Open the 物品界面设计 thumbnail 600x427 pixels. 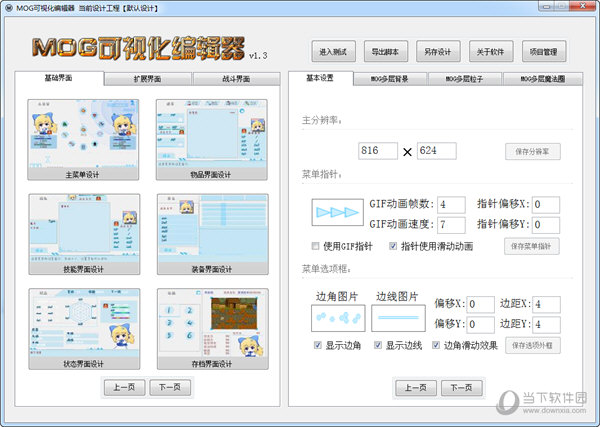point(212,140)
